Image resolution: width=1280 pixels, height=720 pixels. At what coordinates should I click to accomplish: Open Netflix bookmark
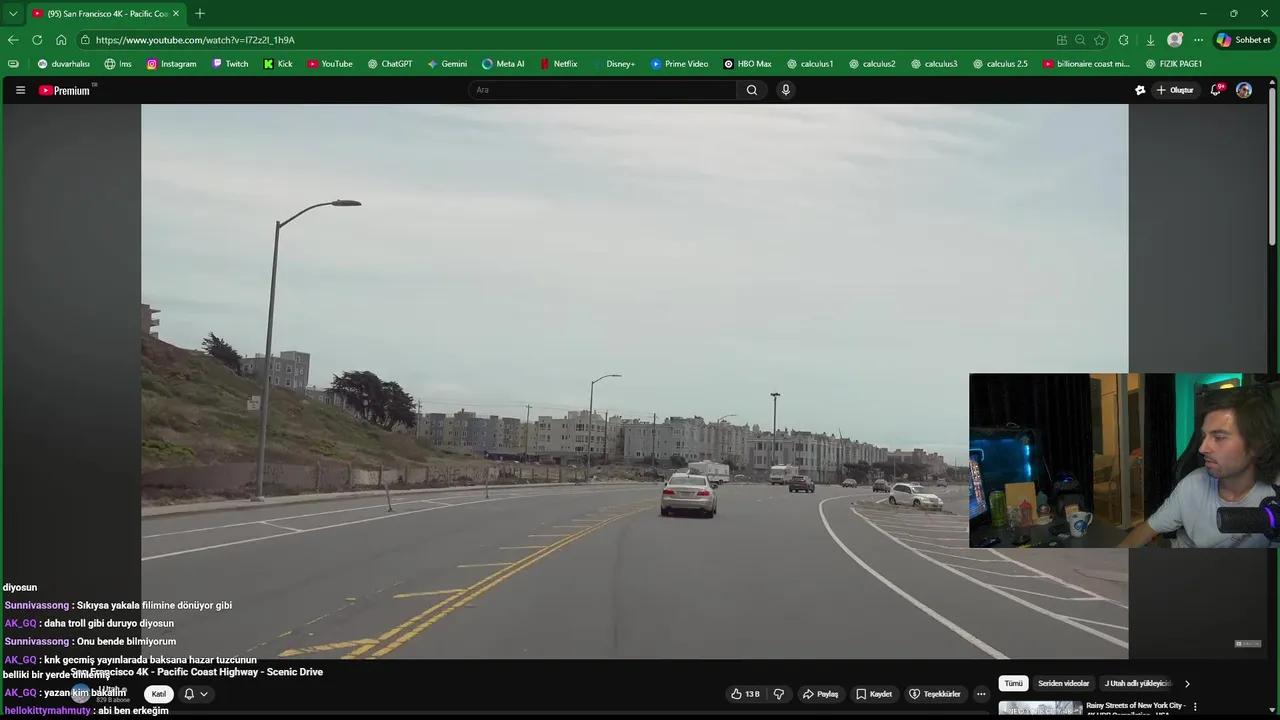558,64
